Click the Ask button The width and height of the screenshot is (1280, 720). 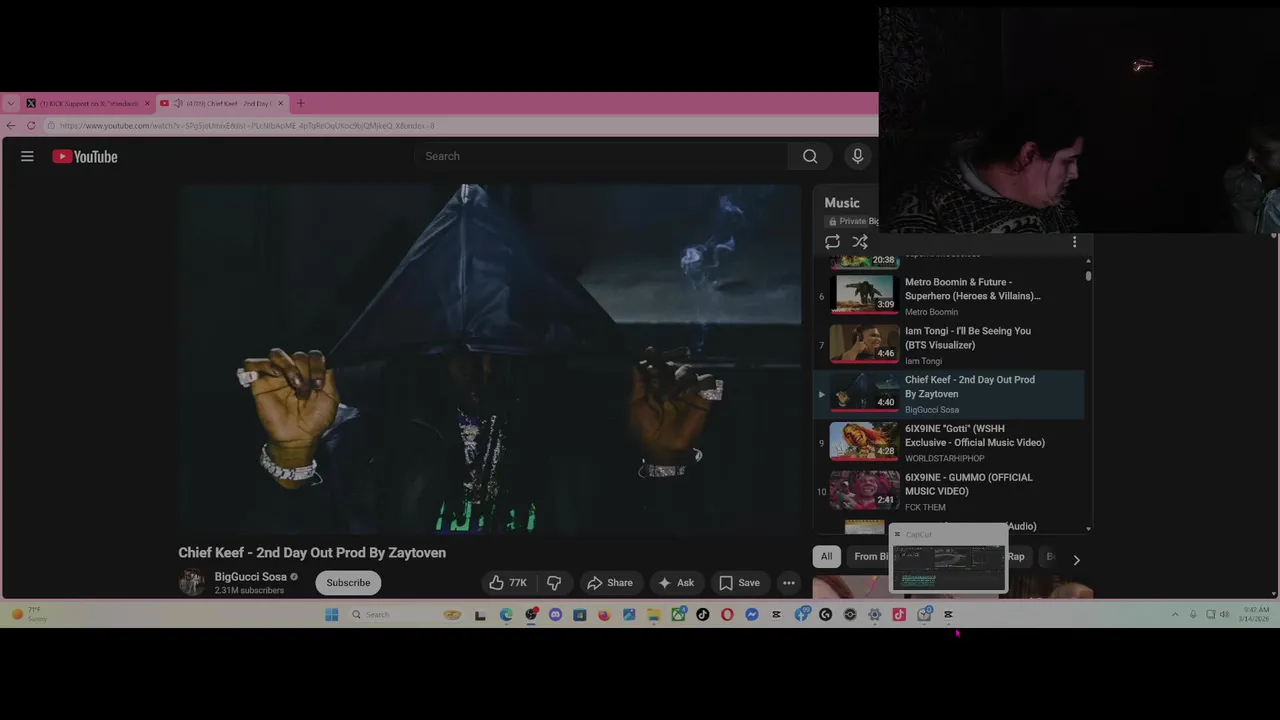676,582
